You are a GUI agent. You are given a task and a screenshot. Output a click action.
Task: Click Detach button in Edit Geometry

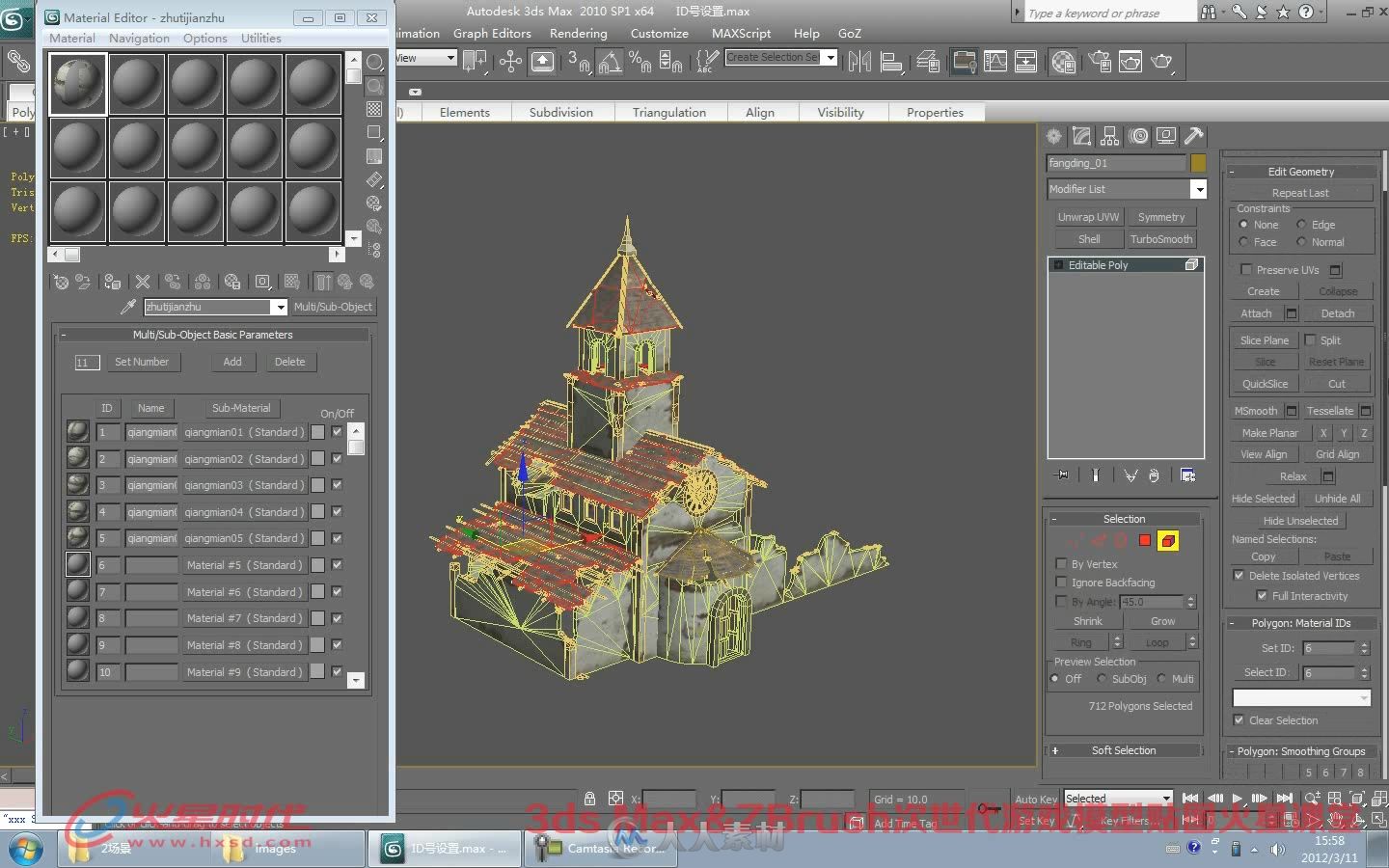pyautogui.click(x=1337, y=313)
